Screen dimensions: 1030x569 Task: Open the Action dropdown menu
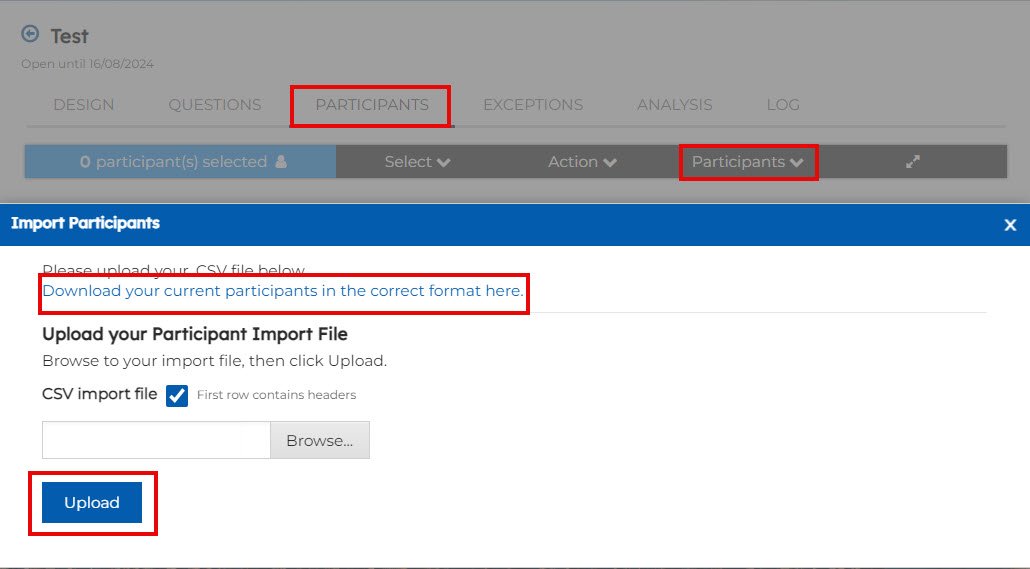(582, 162)
